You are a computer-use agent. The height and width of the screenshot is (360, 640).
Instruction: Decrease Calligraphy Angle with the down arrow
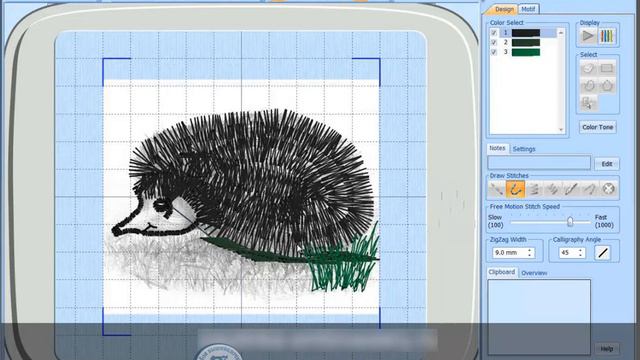point(580,255)
